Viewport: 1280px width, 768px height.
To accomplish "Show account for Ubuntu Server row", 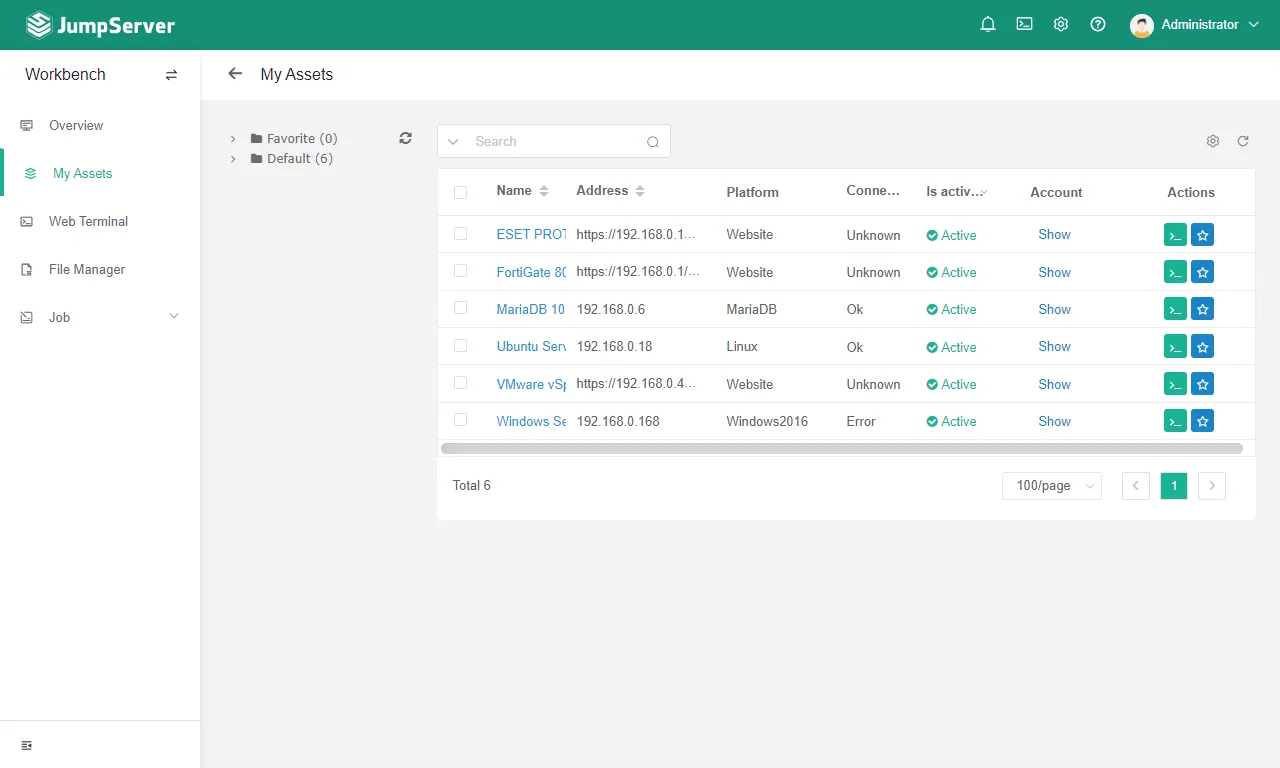I will pyautogui.click(x=1054, y=347).
